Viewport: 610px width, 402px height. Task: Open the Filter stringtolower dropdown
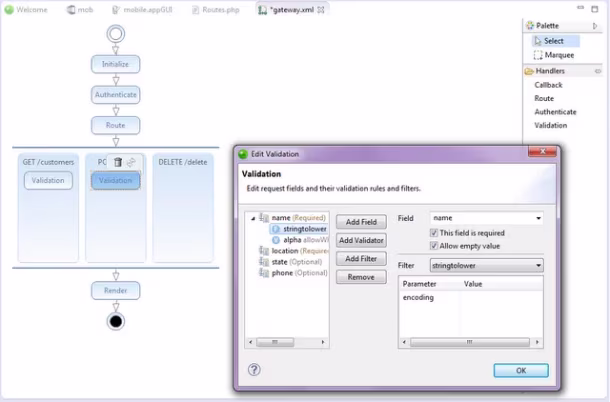point(538,266)
